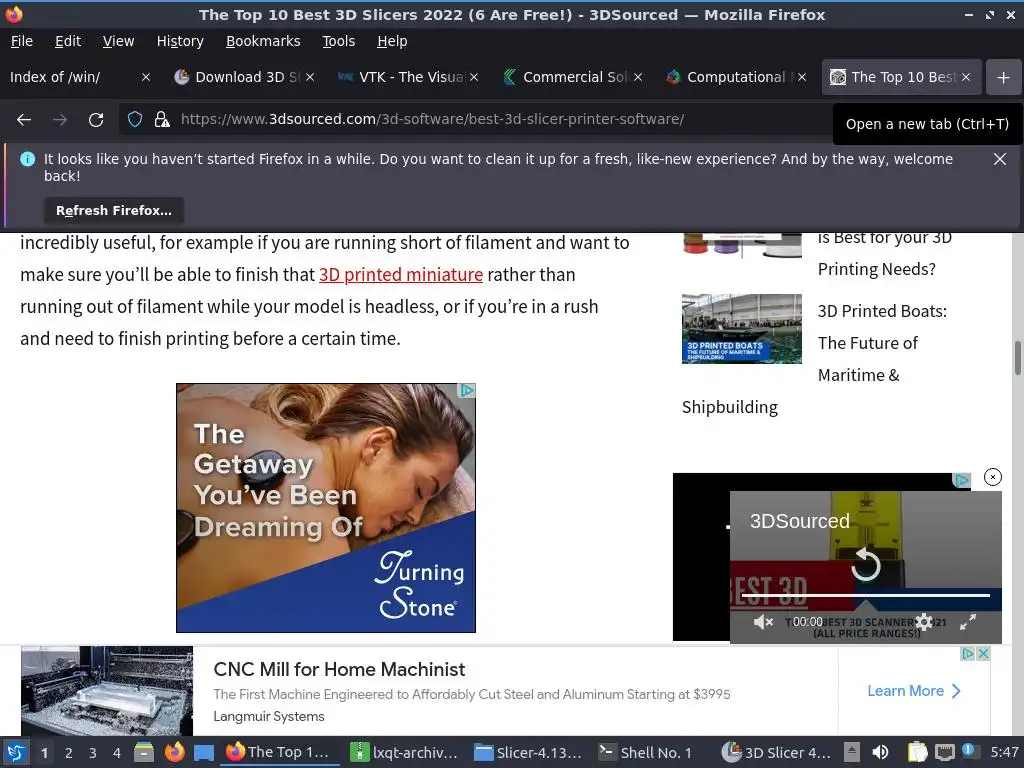Open a new tab with the plus button
This screenshot has width=1024, height=768.
tap(1003, 78)
